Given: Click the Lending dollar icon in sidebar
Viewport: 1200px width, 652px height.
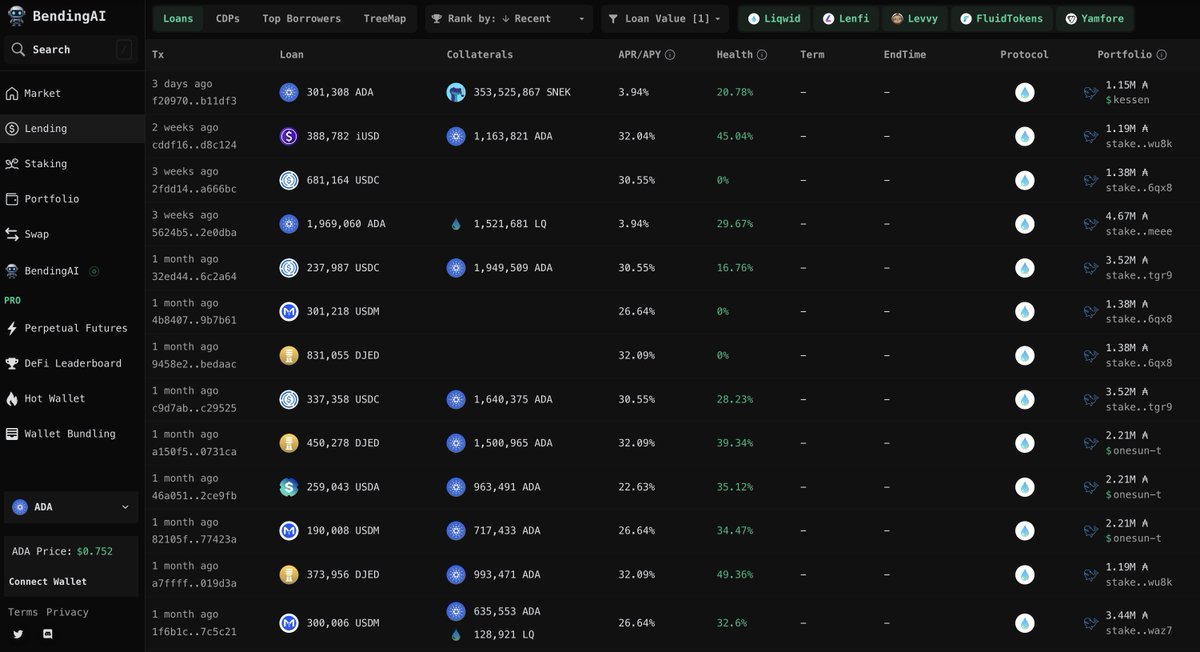Looking at the screenshot, I should click(x=12, y=128).
